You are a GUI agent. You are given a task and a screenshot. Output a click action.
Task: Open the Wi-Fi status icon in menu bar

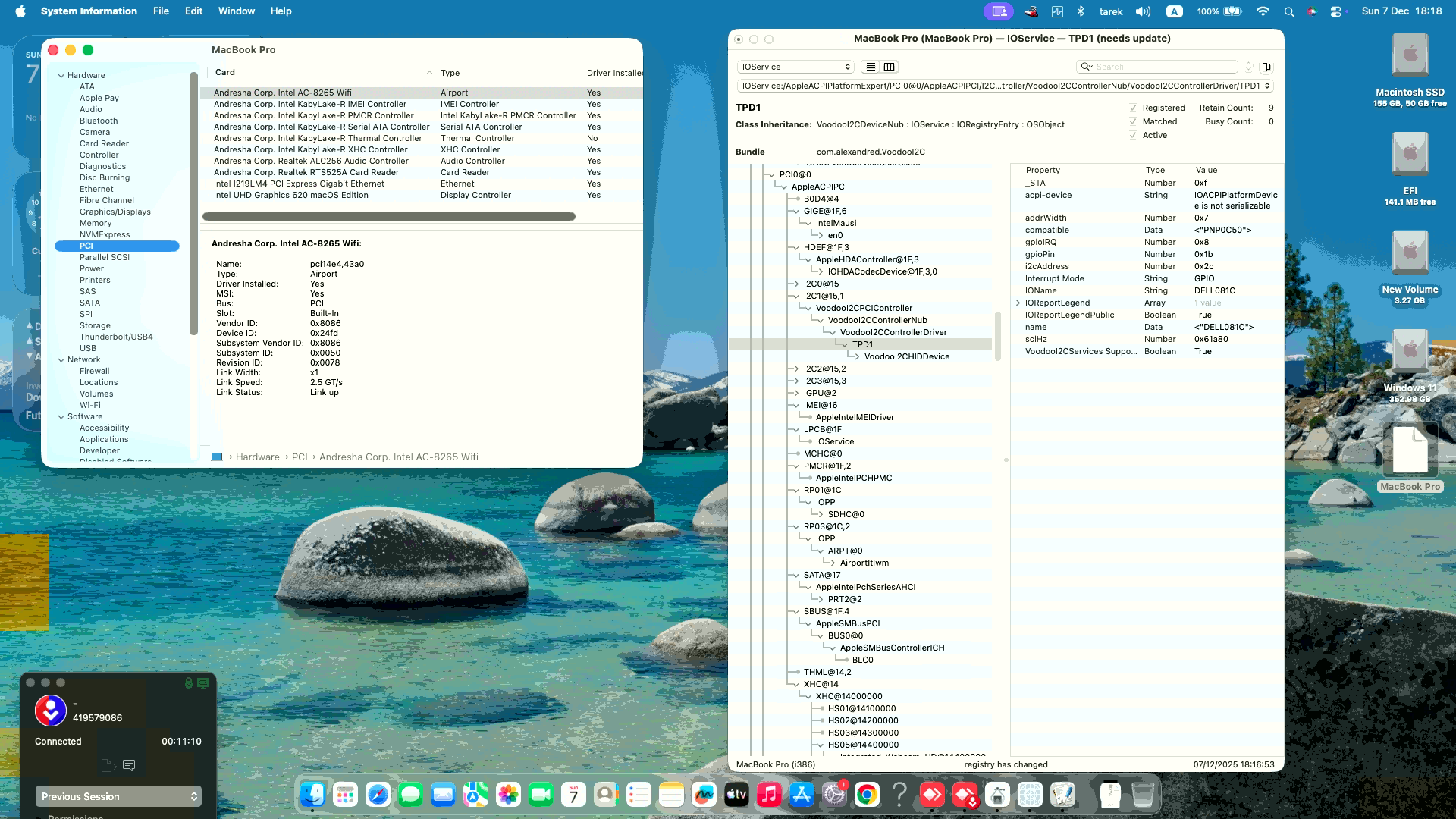pos(1263,11)
